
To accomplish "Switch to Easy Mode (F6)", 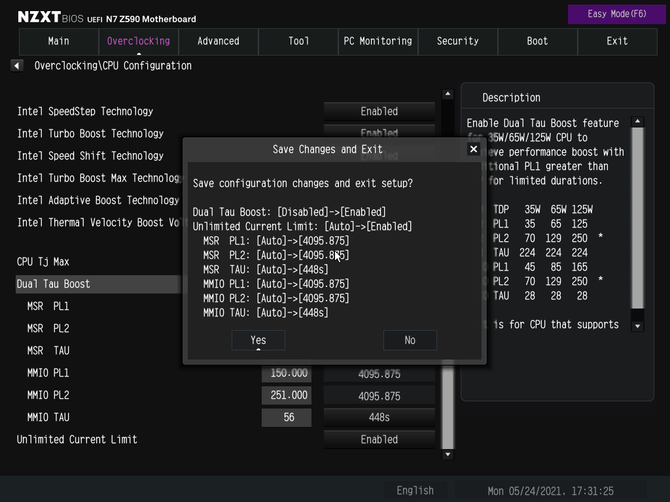I will click(617, 14).
